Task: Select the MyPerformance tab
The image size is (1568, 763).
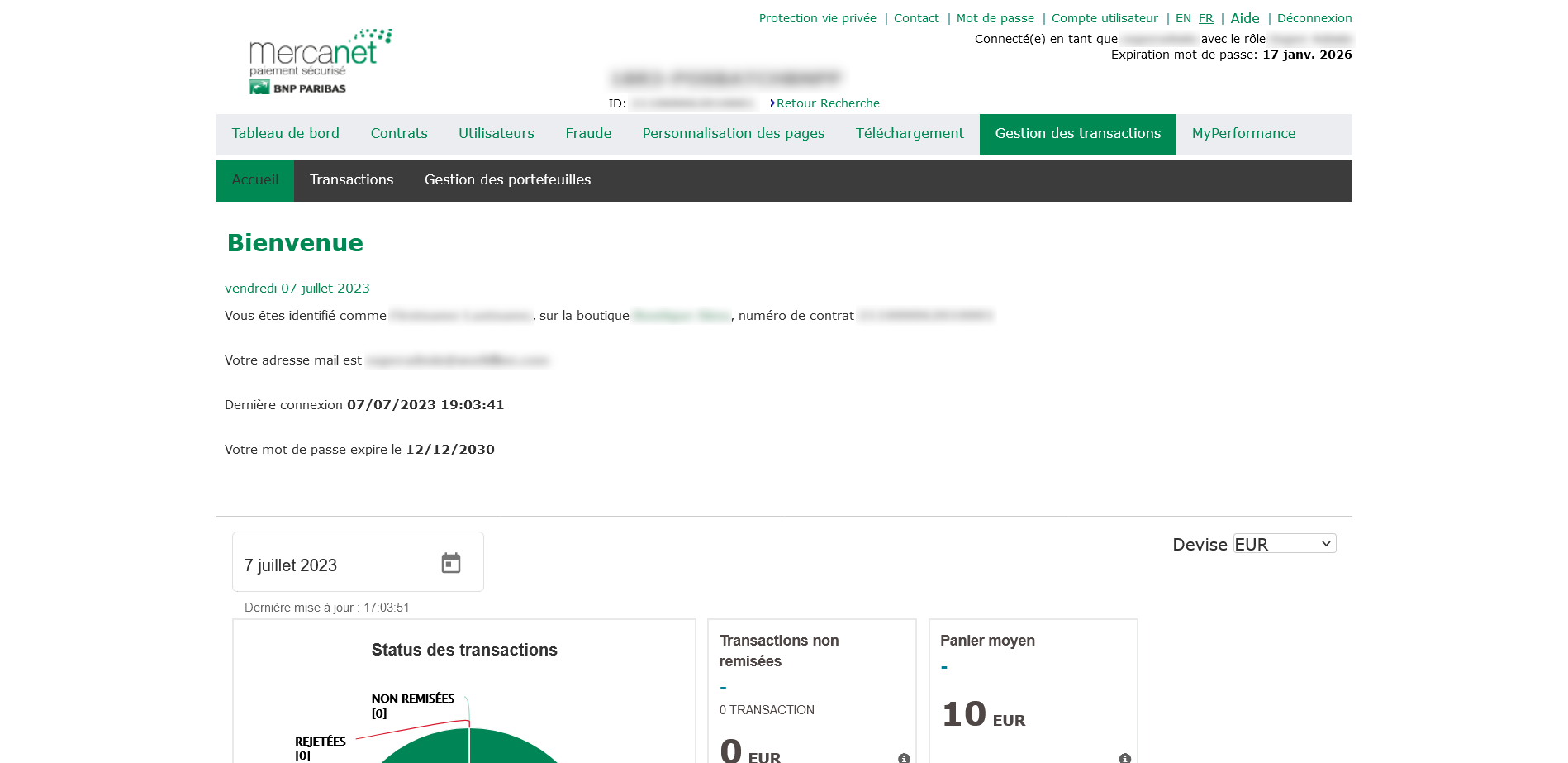Action: (x=1243, y=133)
